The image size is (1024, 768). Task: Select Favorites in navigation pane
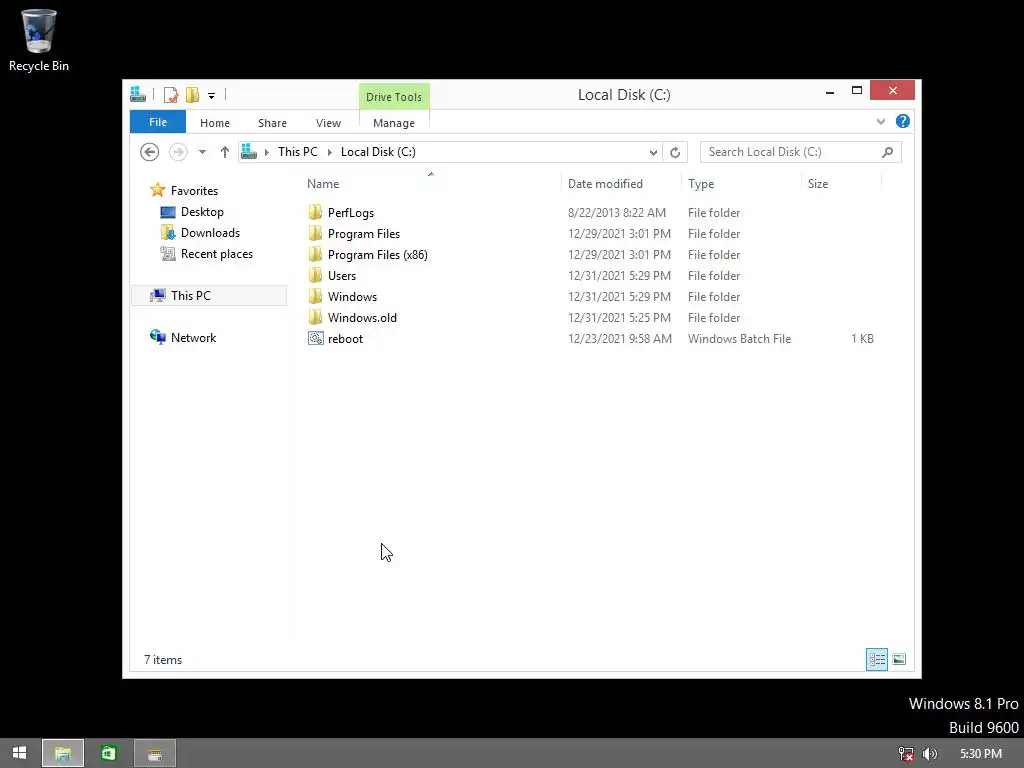(x=194, y=191)
